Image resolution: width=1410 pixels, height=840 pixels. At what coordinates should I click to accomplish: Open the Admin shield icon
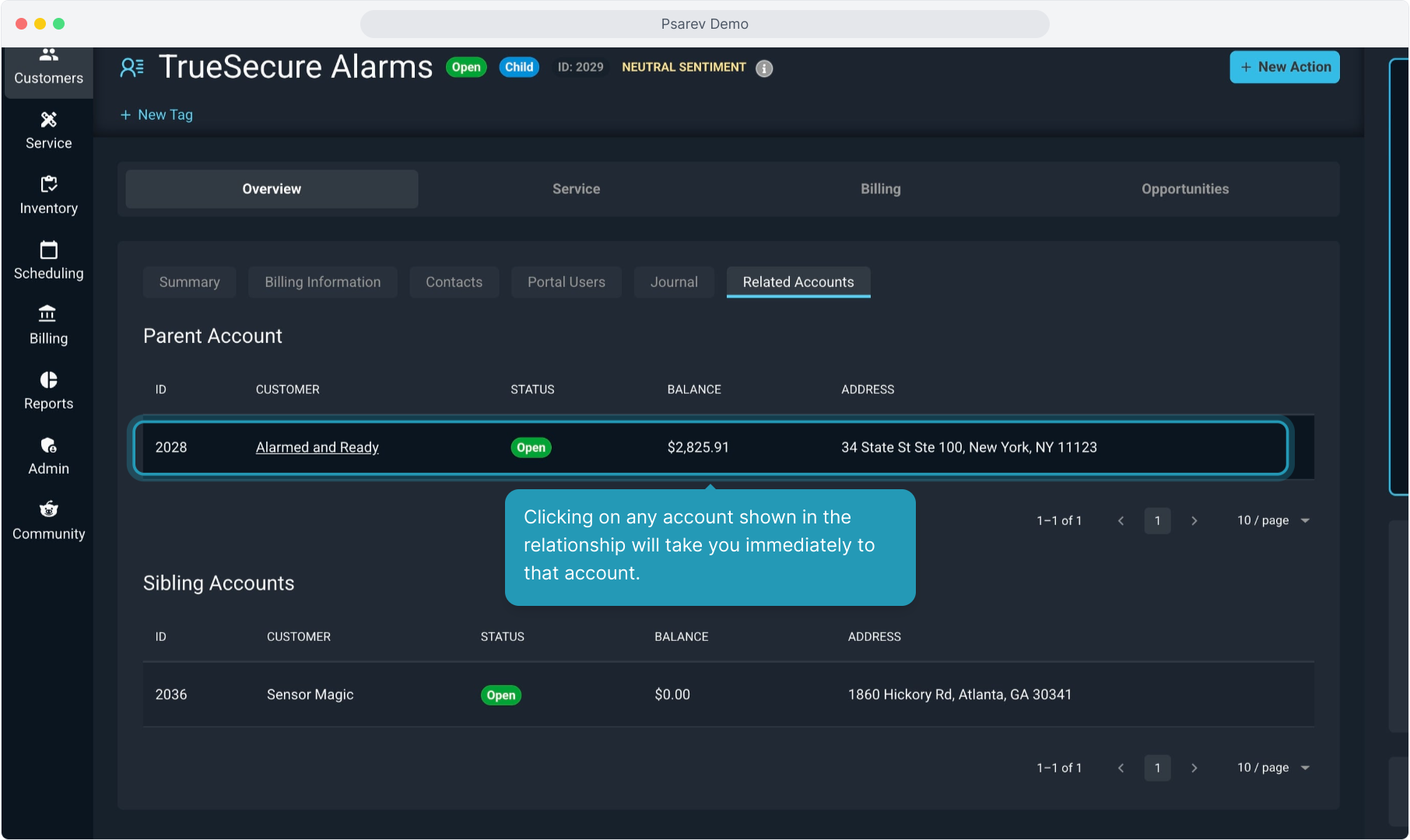pyautogui.click(x=48, y=445)
